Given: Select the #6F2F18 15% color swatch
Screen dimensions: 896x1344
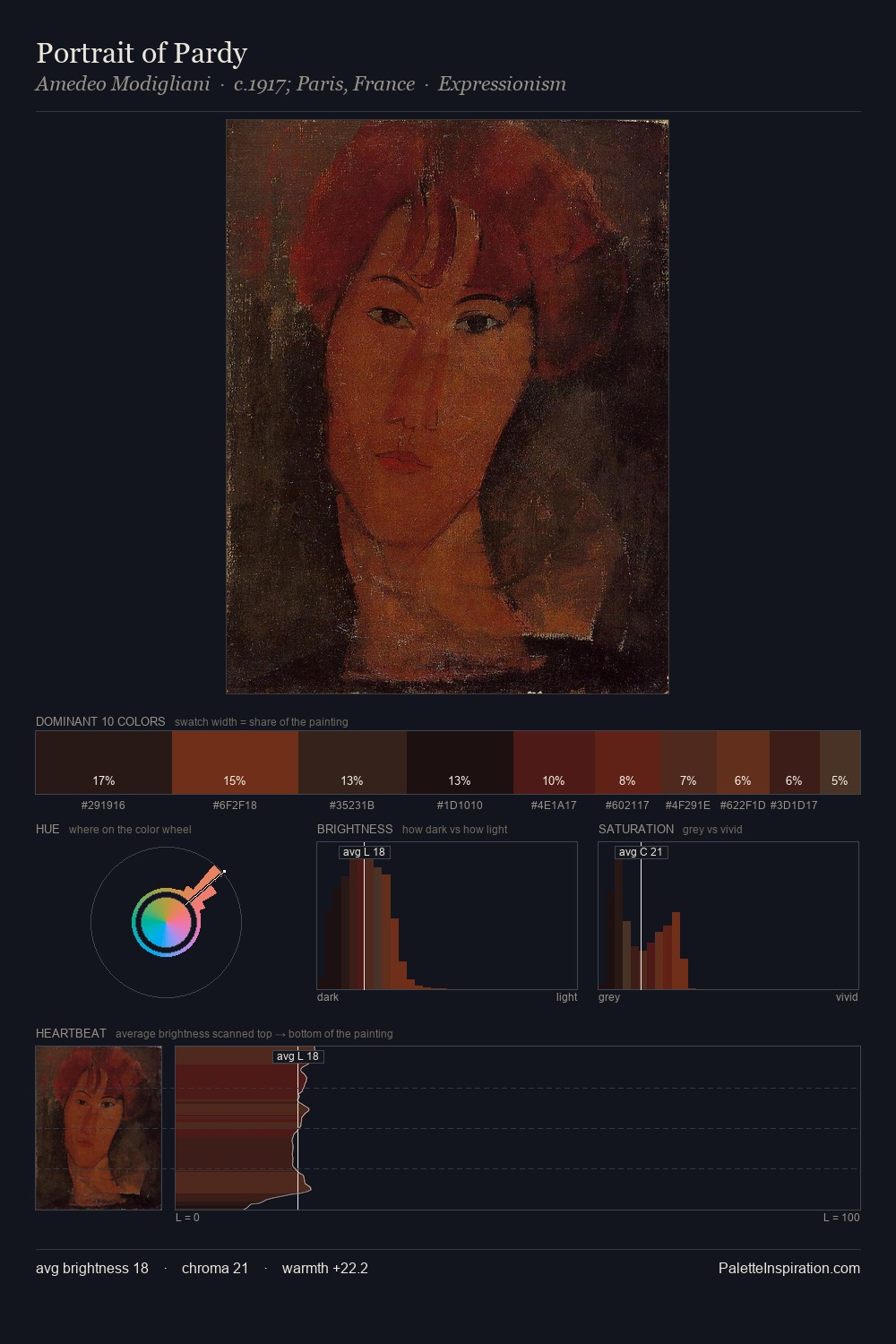Looking at the screenshot, I should click(x=235, y=762).
